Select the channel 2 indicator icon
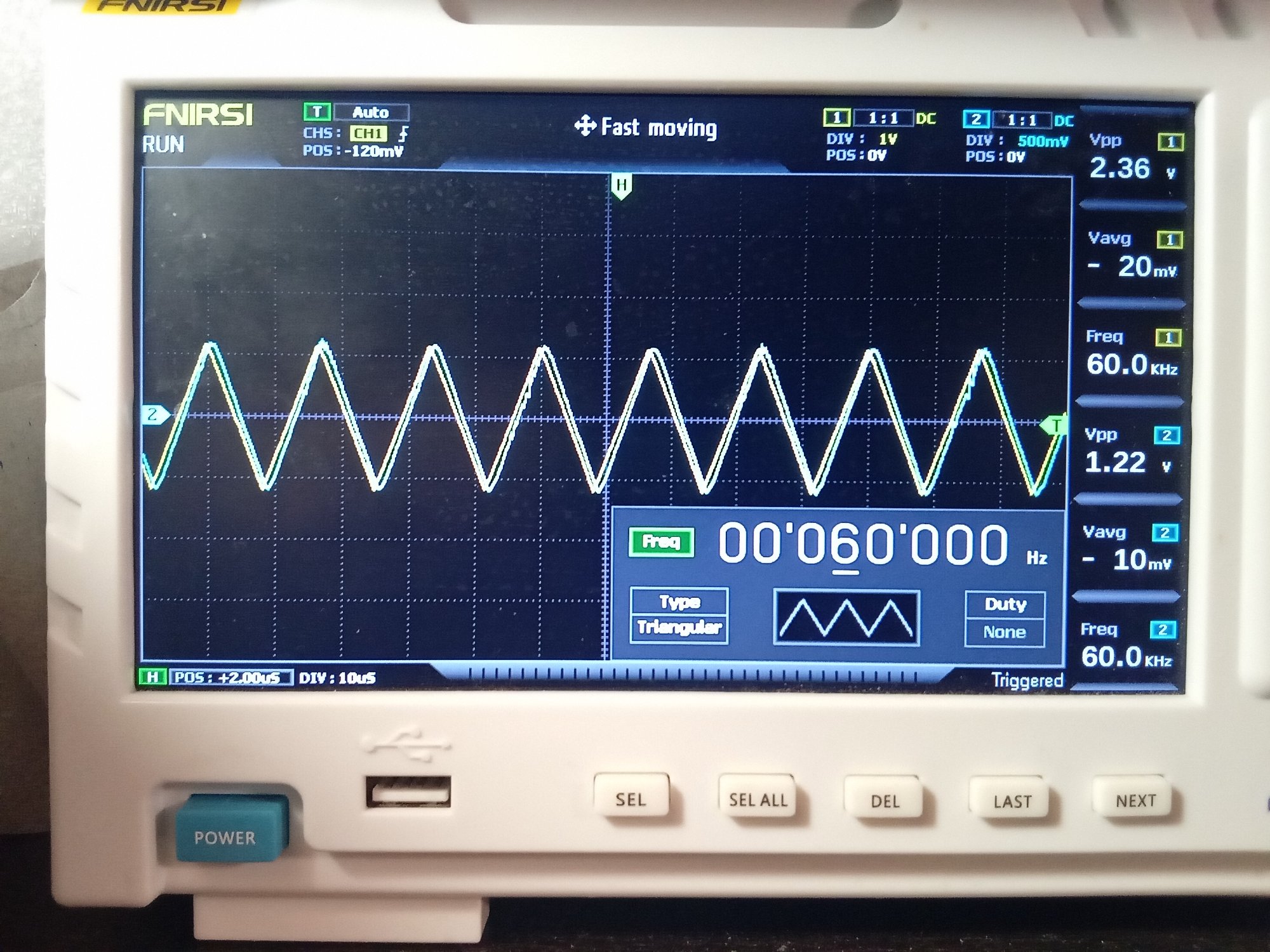This screenshot has width=1270, height=952. click(x=976, y=119)
